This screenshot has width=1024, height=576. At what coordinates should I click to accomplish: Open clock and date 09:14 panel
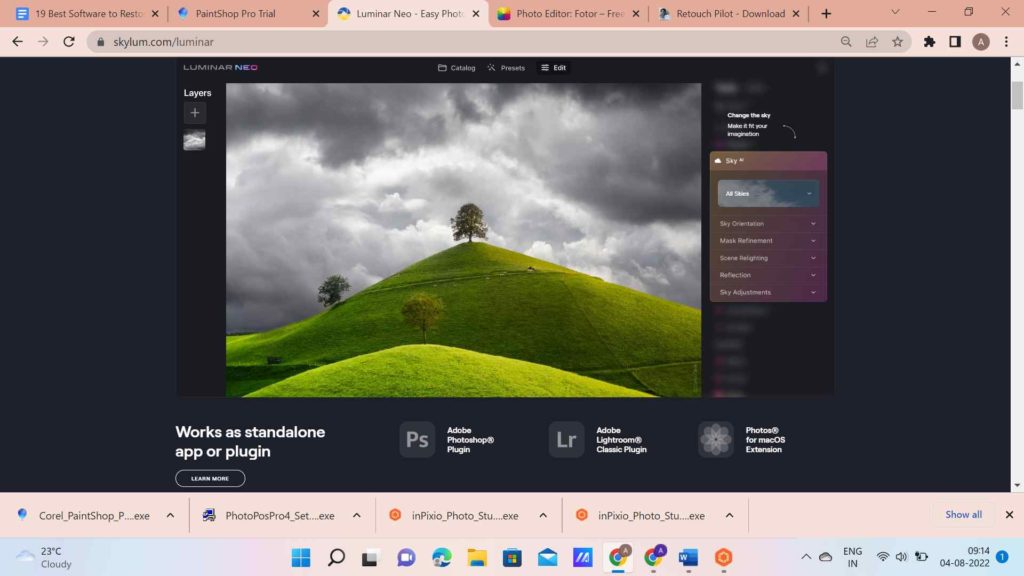[x=965, y=557]
